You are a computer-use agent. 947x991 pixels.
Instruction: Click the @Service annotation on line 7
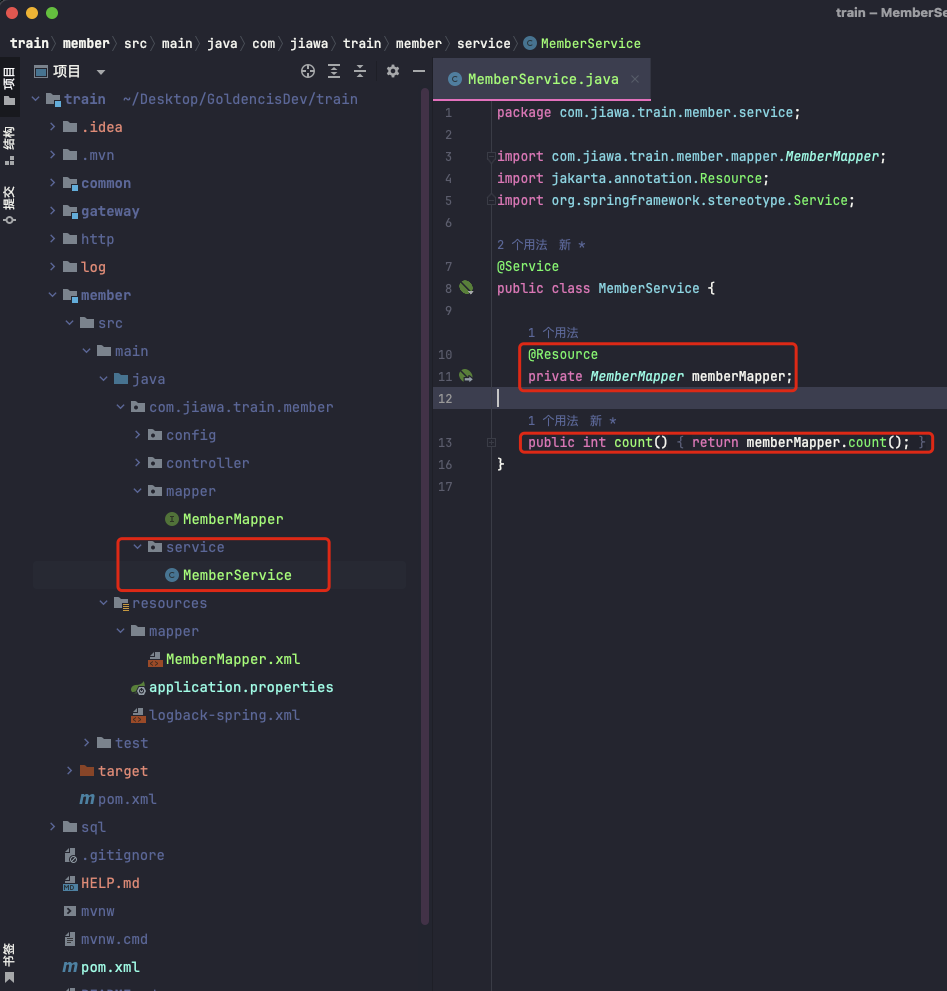pyautogui.click(x=528, y=266)
